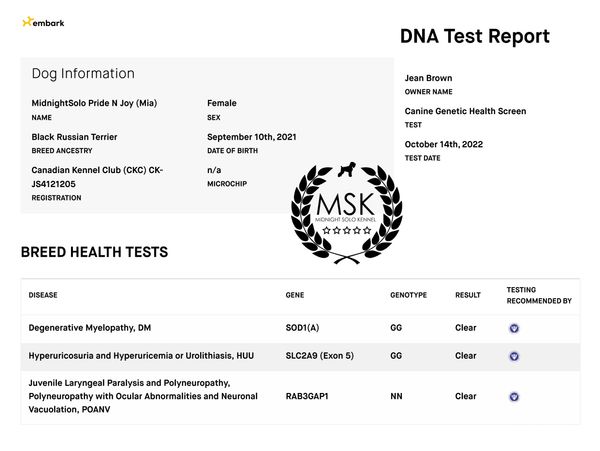This screenshot has height=451, width=600.
Task: Click recommendation badge for Hyperuricosuria row
Action: pyautogui.click(x=514, y=356)
